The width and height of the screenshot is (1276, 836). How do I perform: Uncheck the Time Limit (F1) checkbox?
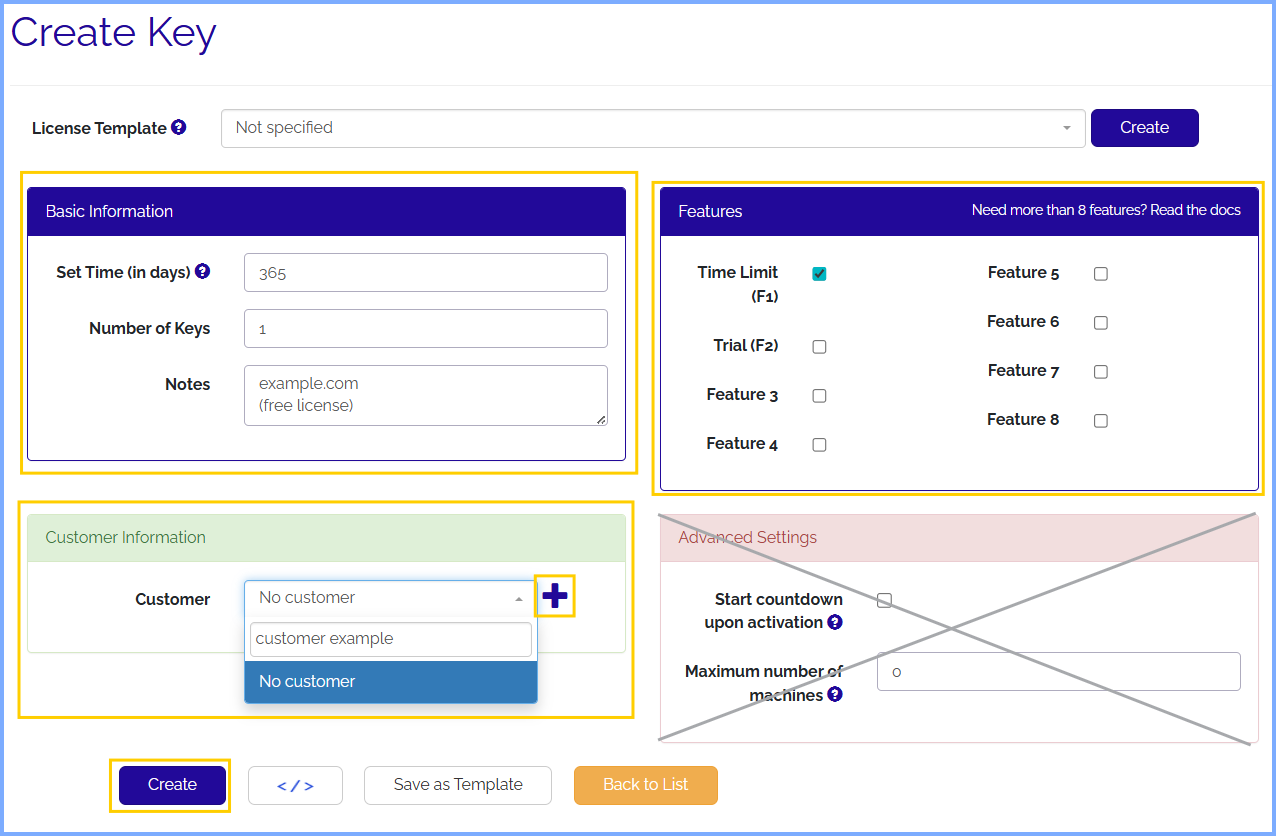pyautogui.click(x=819, y=274)
